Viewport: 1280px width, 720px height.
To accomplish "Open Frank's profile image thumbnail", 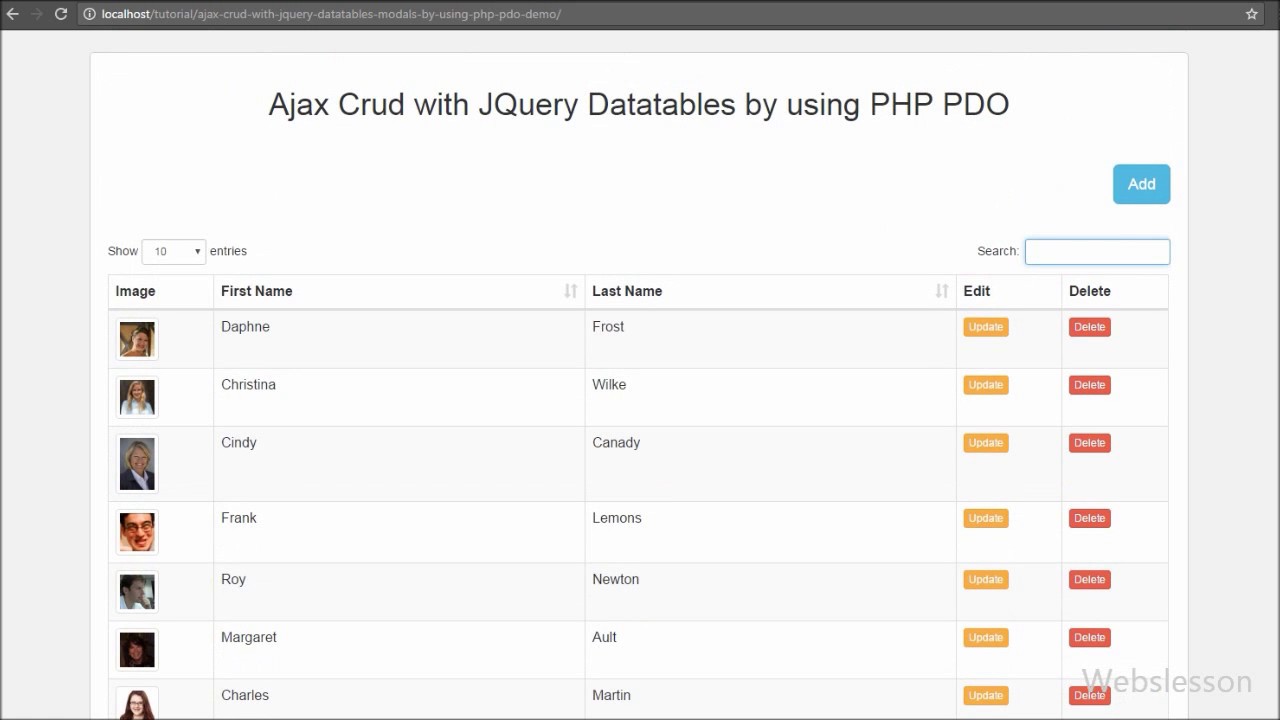I will pyautogui.click(x=137, y=532).
